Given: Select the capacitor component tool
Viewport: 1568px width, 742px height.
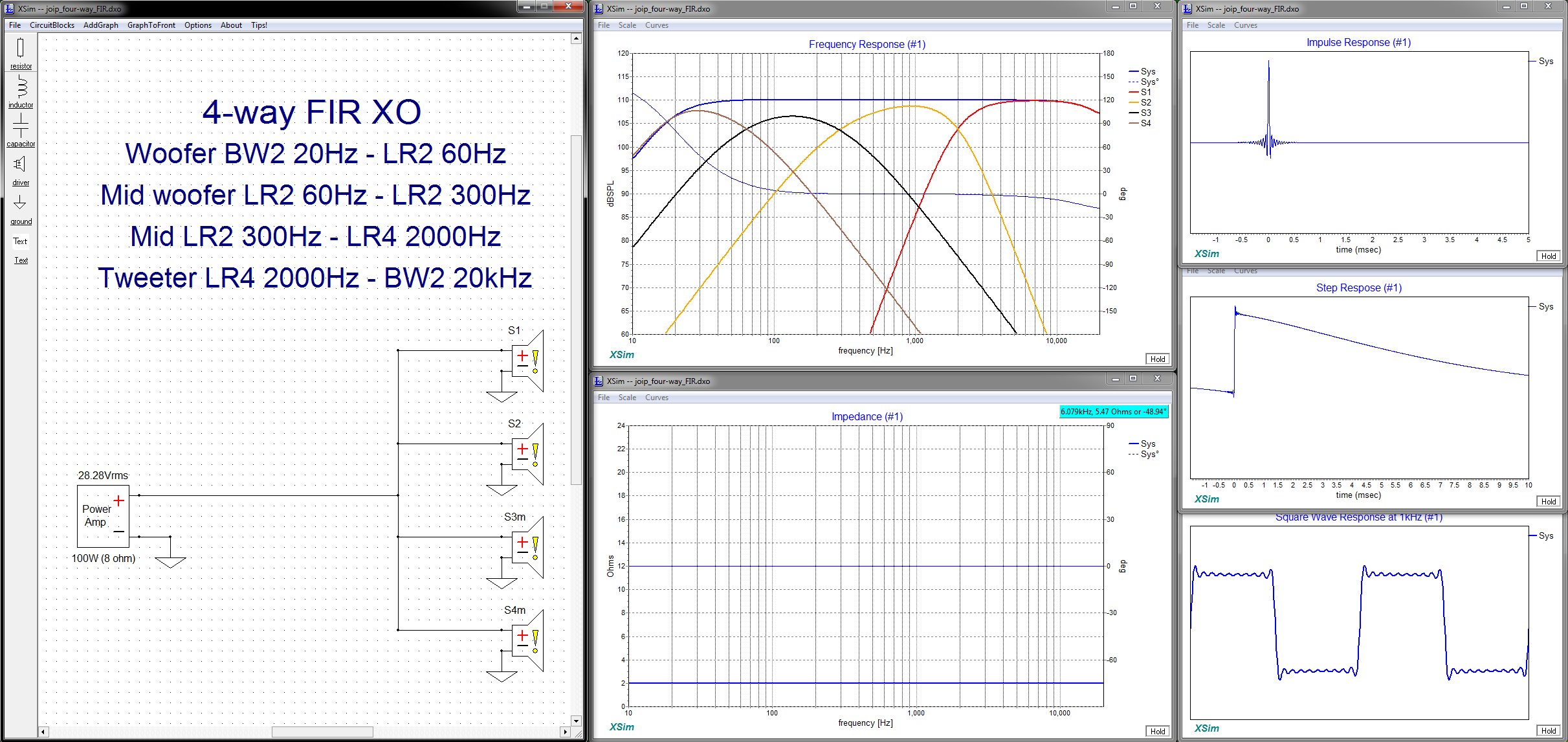Looking at the screenshot, I should 21,130.
